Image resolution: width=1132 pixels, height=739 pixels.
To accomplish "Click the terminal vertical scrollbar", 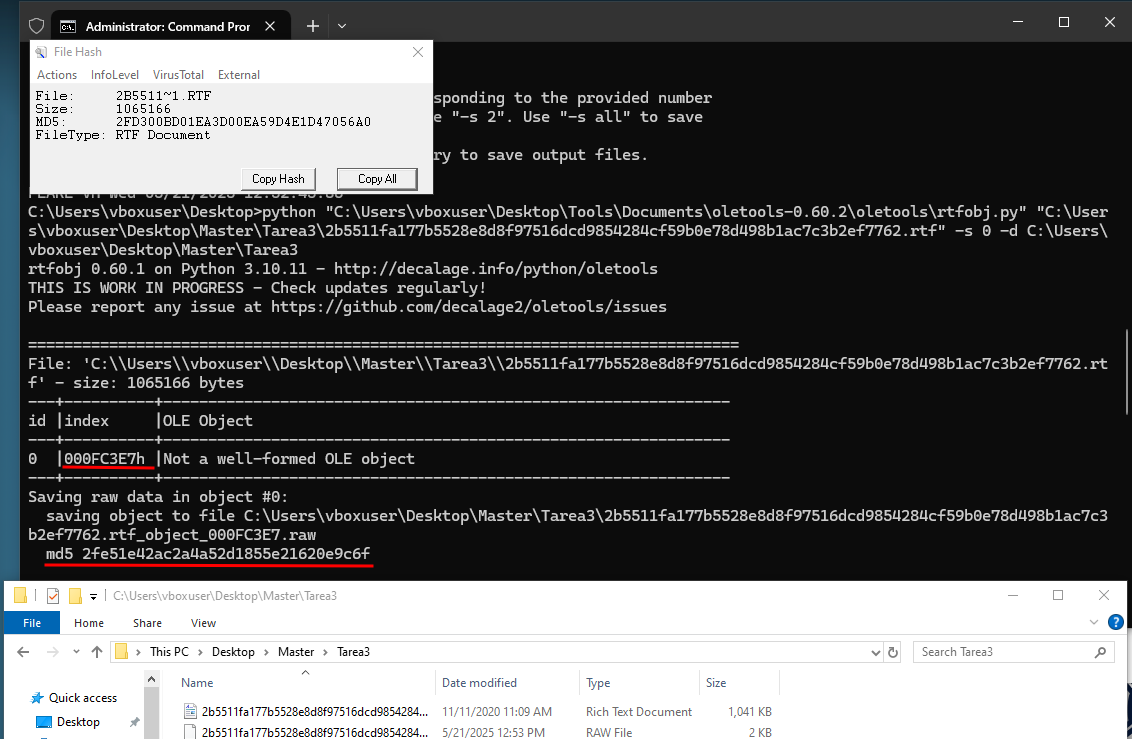I will click(1128, 372).
